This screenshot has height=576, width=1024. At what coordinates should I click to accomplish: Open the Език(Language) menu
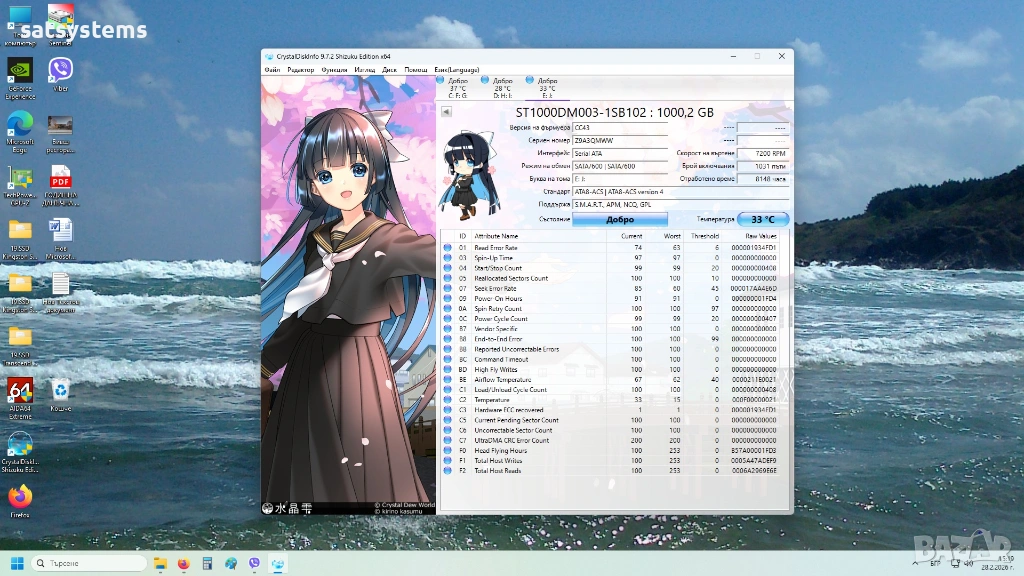click(457, 70)
